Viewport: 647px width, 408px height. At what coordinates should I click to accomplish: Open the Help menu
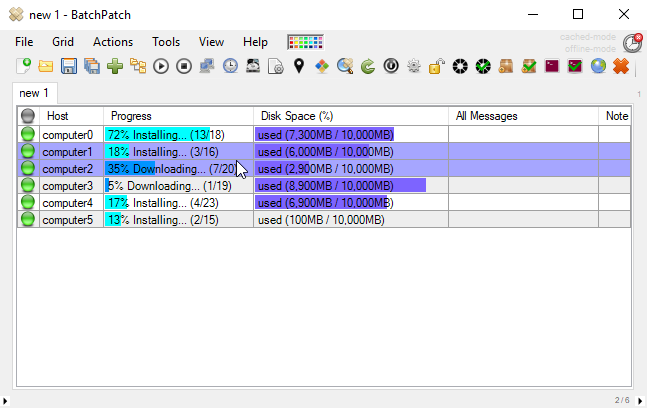point(255,42)
